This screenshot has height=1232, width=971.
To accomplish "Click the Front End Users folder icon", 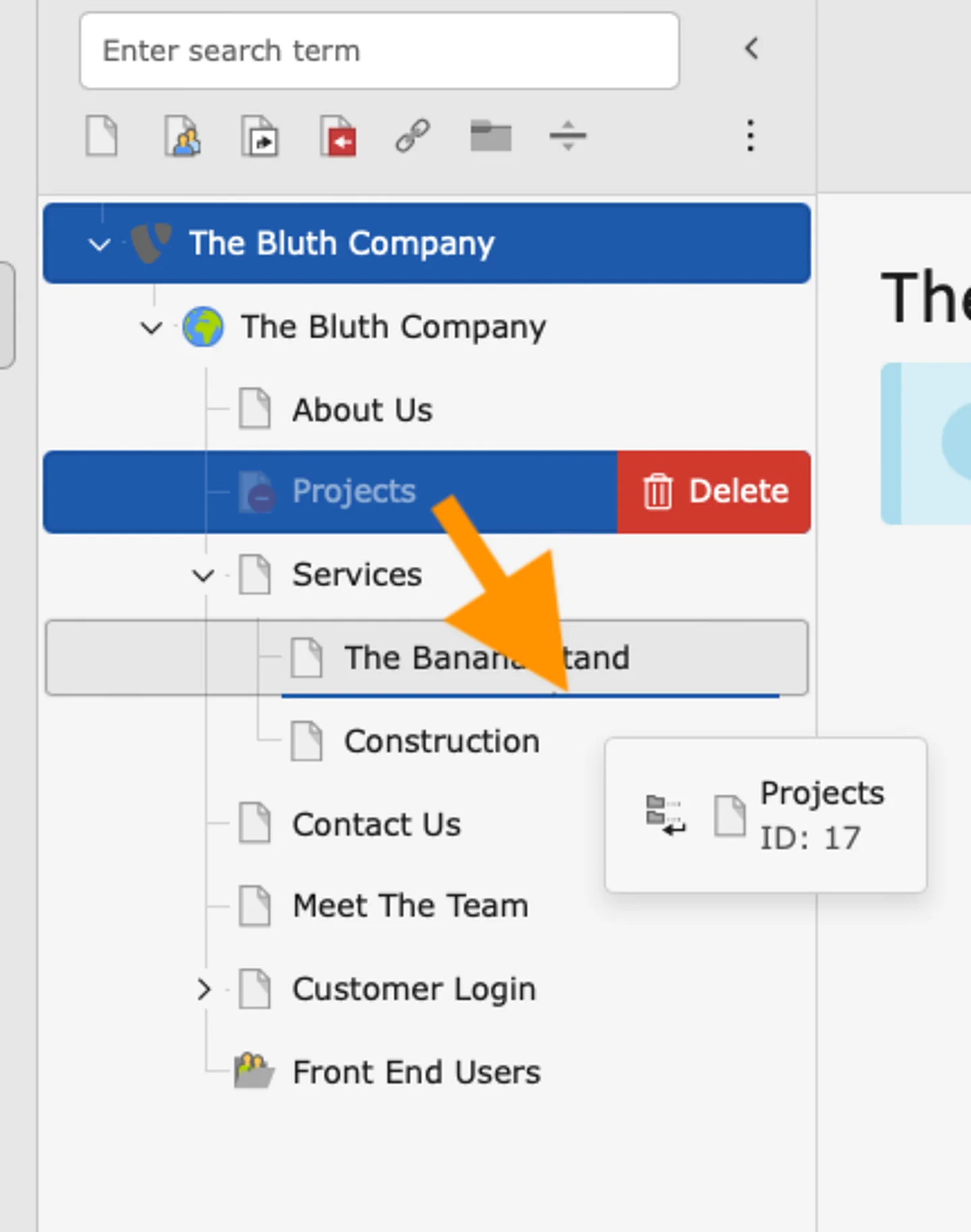I will click(254, 1071).
